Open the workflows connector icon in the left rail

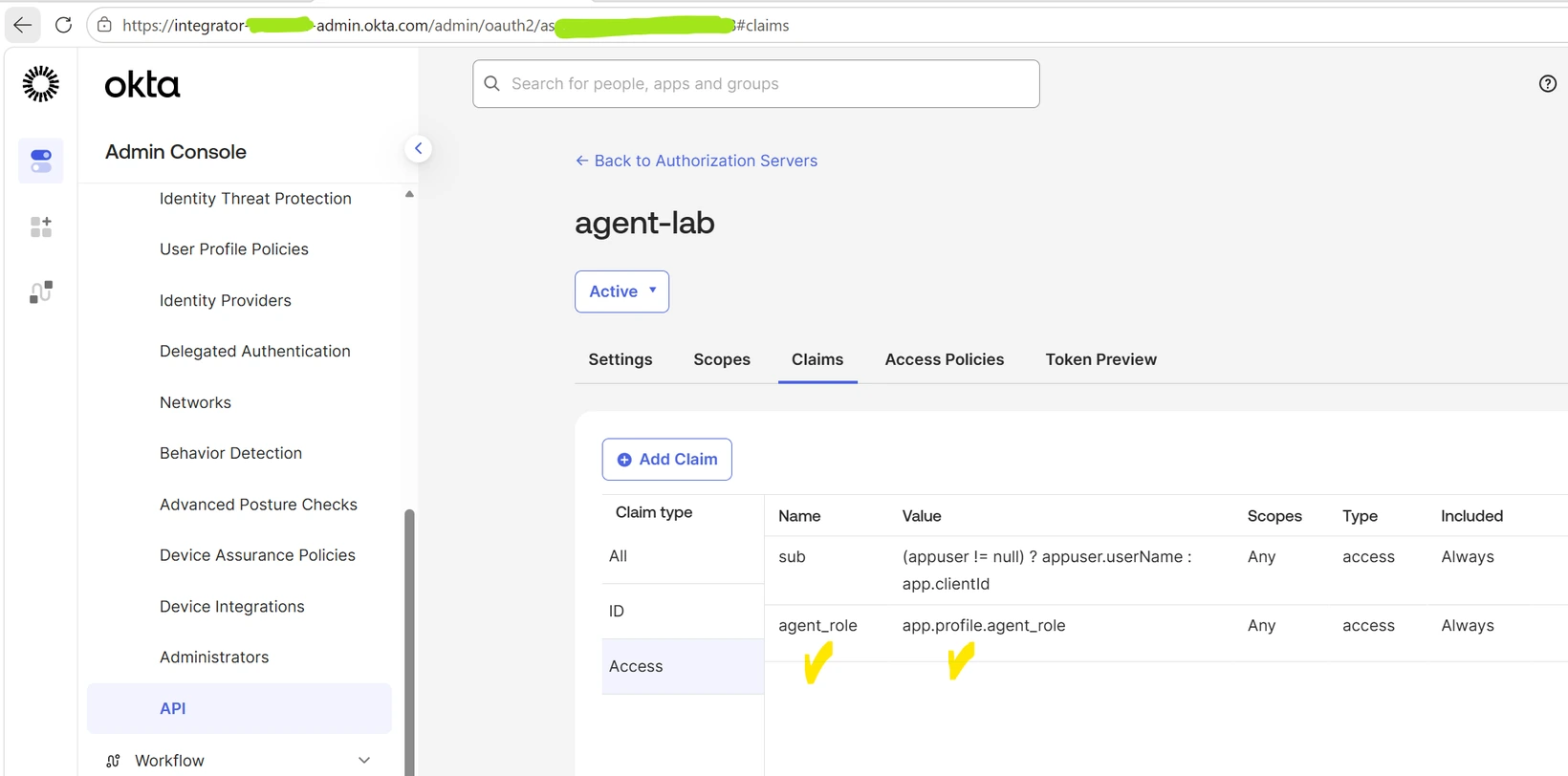point(41,291)
